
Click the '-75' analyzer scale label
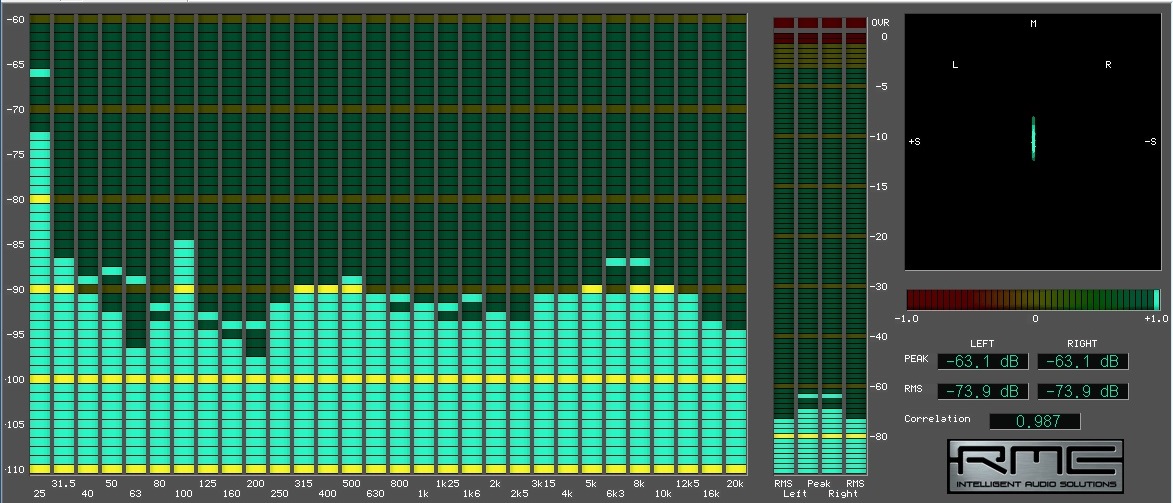click(x=16, y=154)
